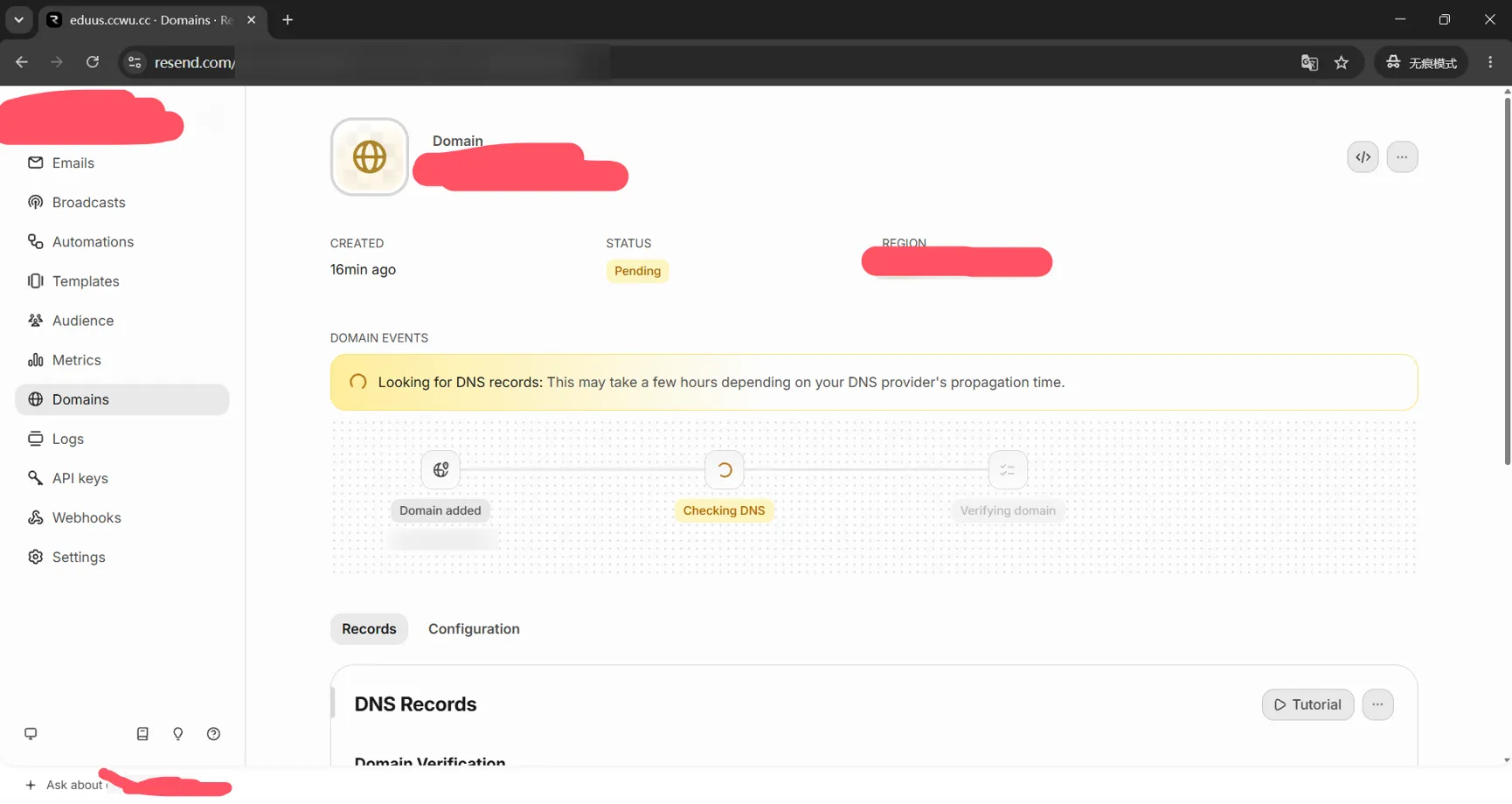Click the Ask about plus button

31,785
